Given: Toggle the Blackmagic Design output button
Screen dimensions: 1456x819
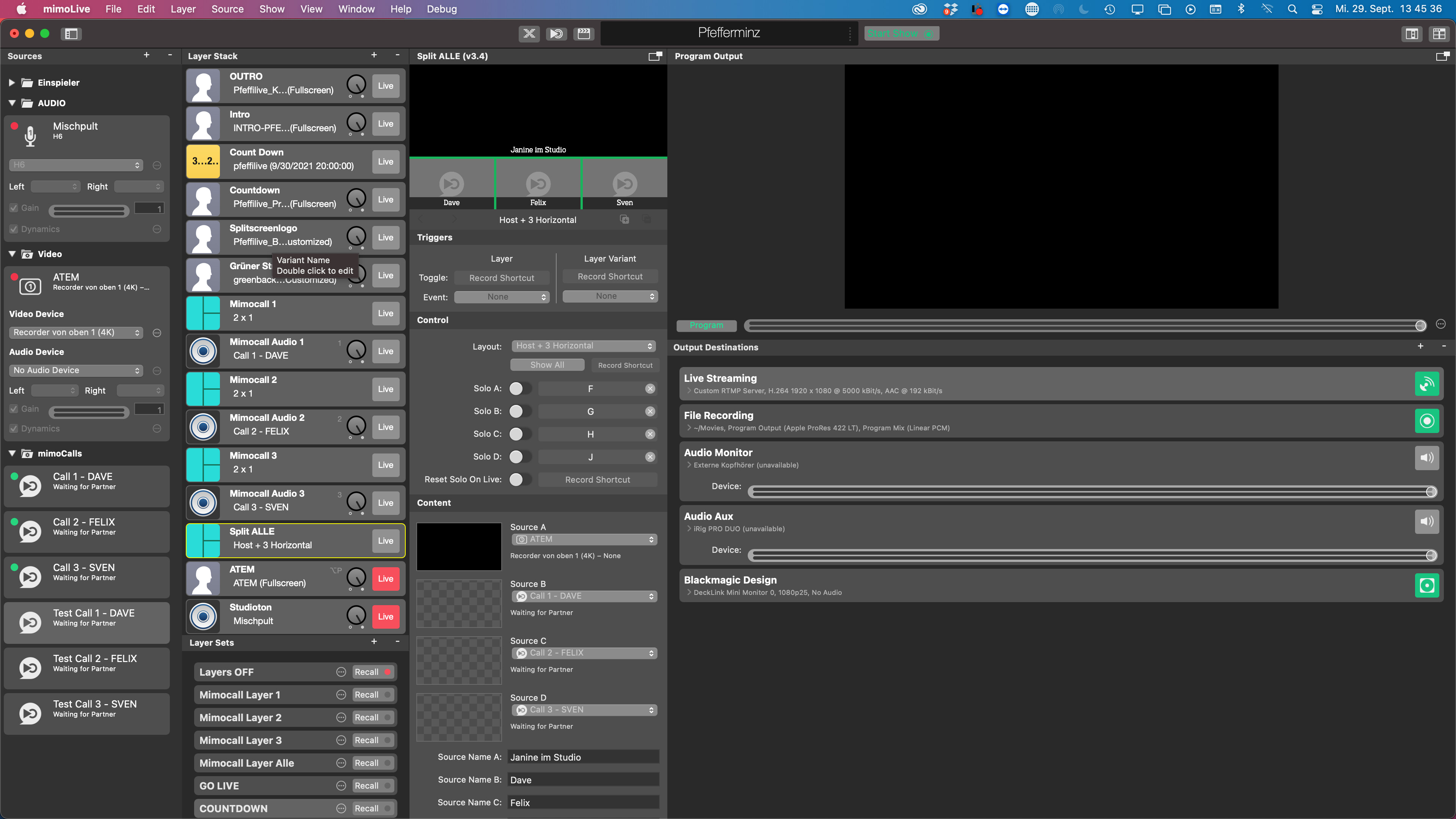Looking at the screenshot, I should pos(1426,585).
